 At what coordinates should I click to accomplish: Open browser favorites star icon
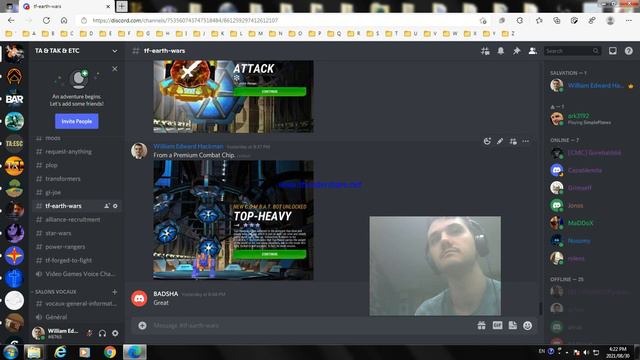[539, 20]
